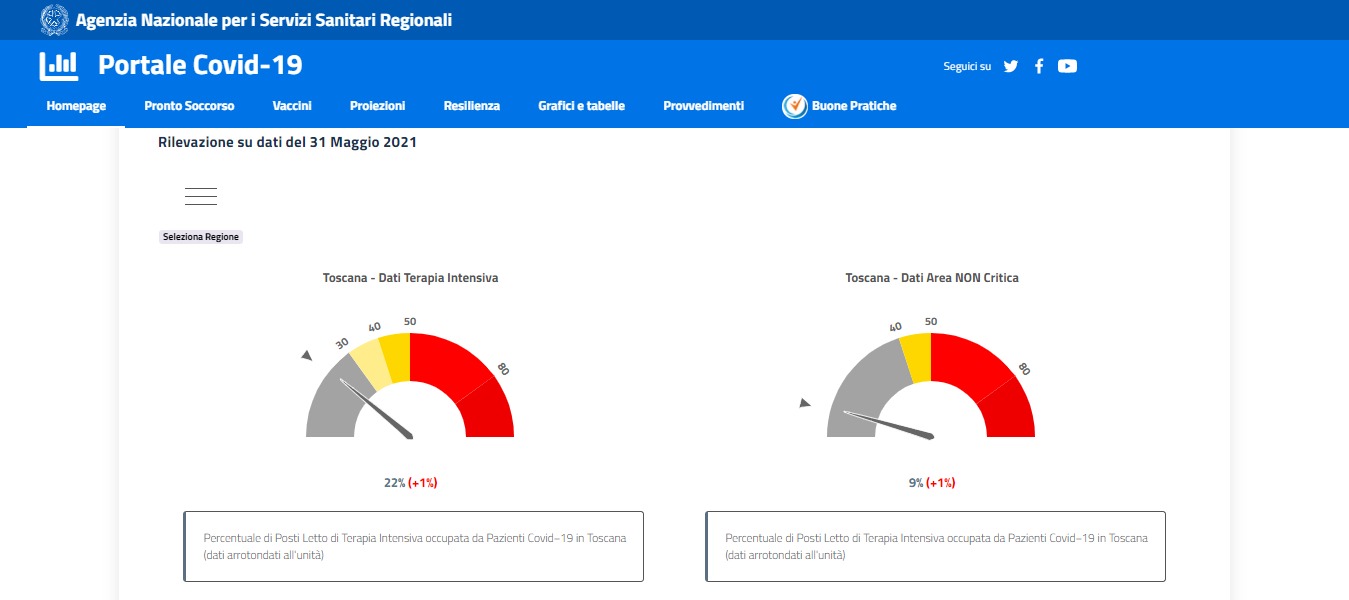The width and height of the screenshot is (1349, 600).
Task: Open the Resilienza menu item
Action: tap(472, 106)
